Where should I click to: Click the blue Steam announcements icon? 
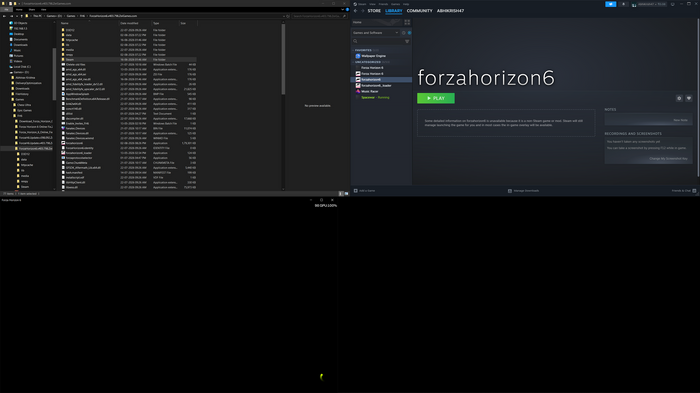(611, 4)
